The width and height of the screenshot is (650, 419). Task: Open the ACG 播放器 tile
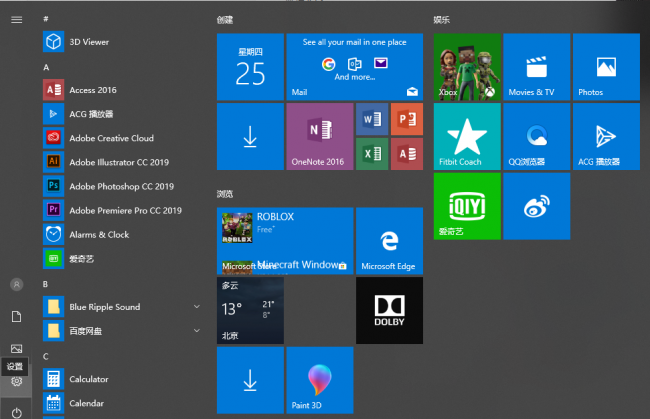[x=606, y=136]
